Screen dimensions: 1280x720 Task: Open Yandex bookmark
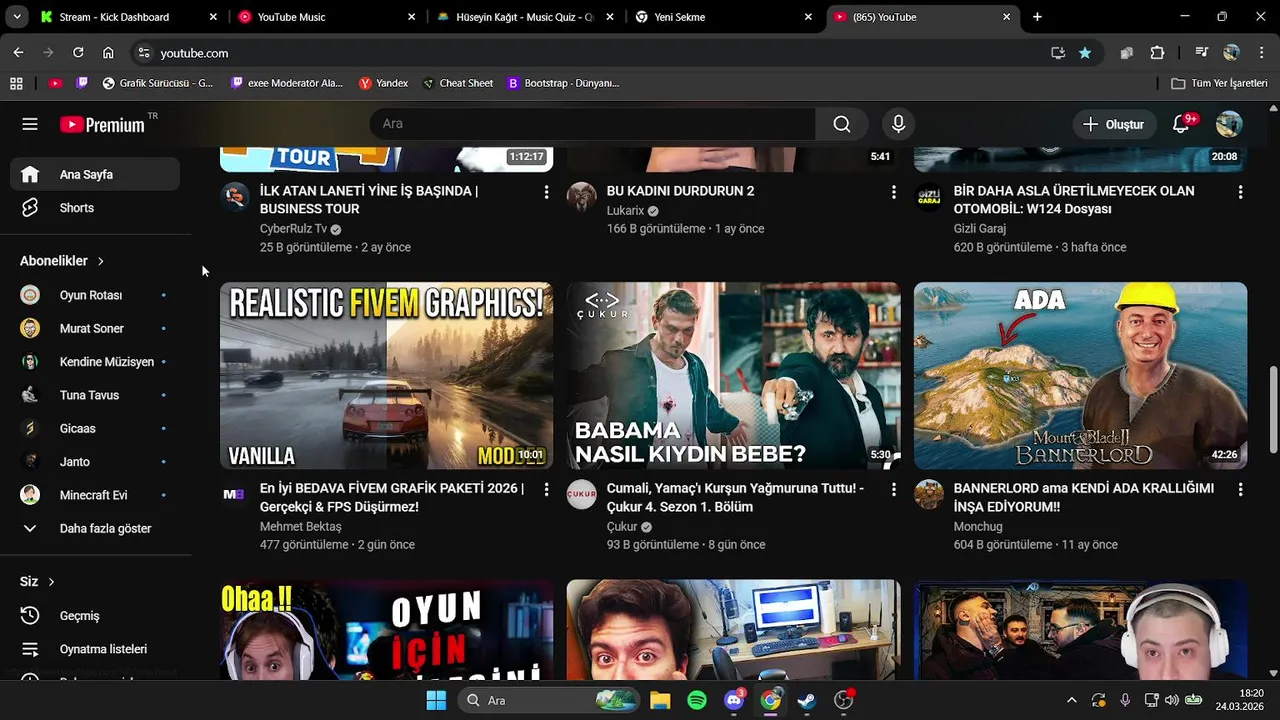384,83
